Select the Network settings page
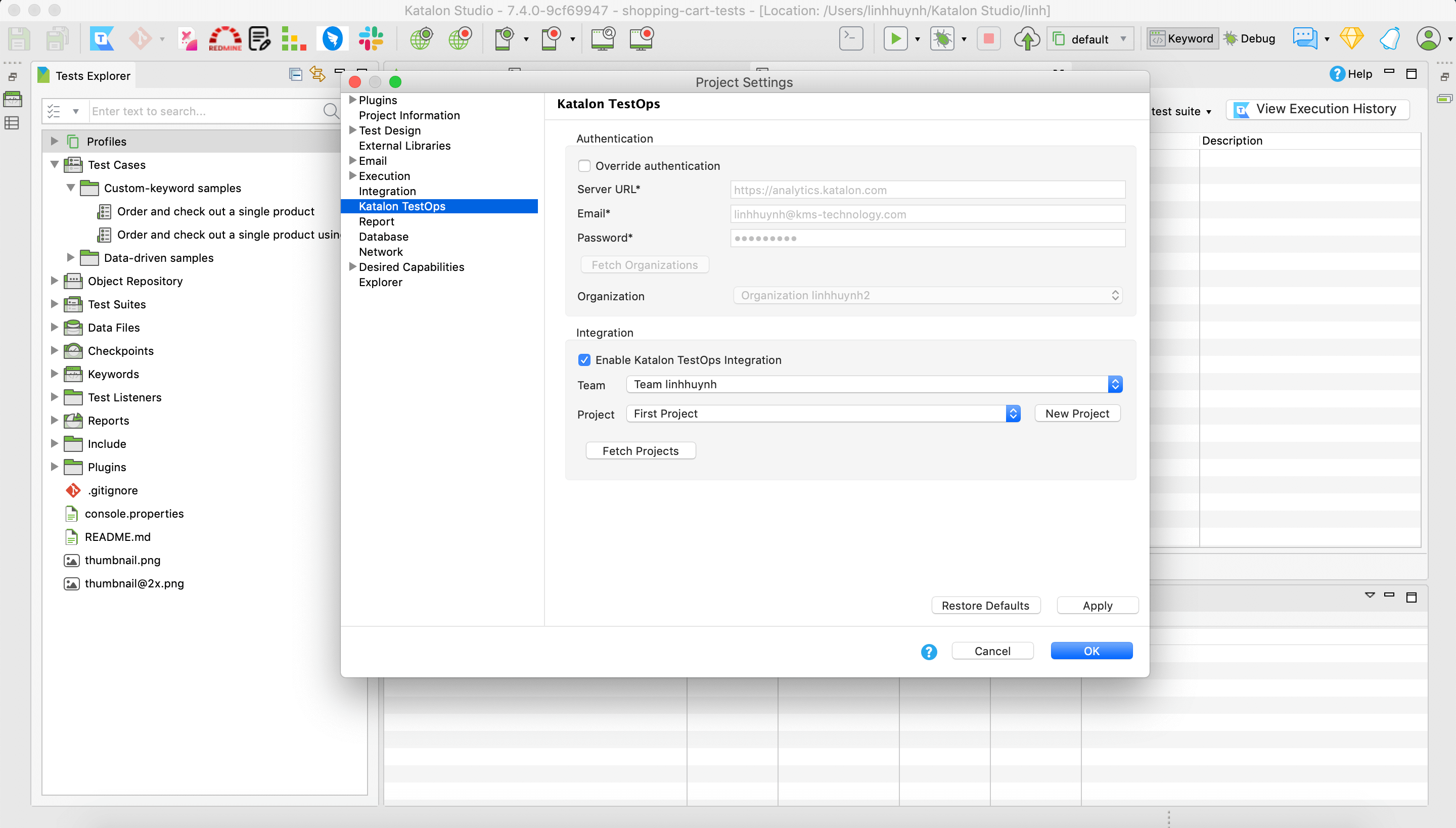This screenshot has height=828, width=1456. tap(381, 252)
